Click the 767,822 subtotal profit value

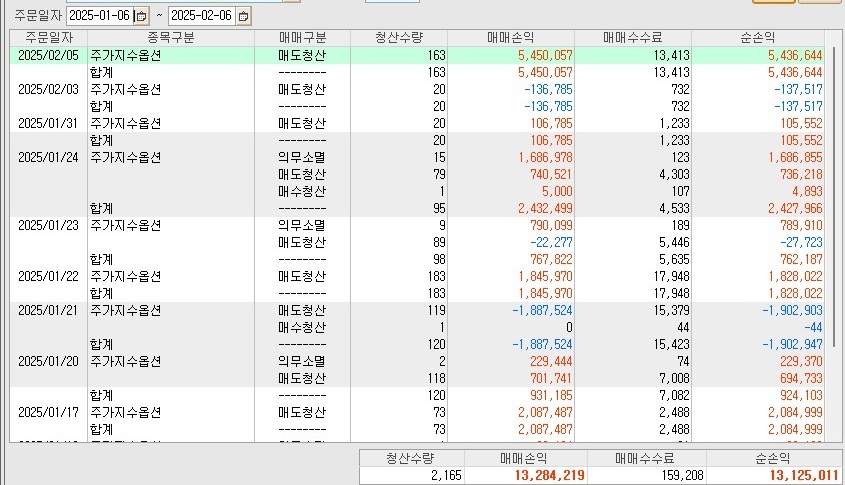click(x=551, y=259)
